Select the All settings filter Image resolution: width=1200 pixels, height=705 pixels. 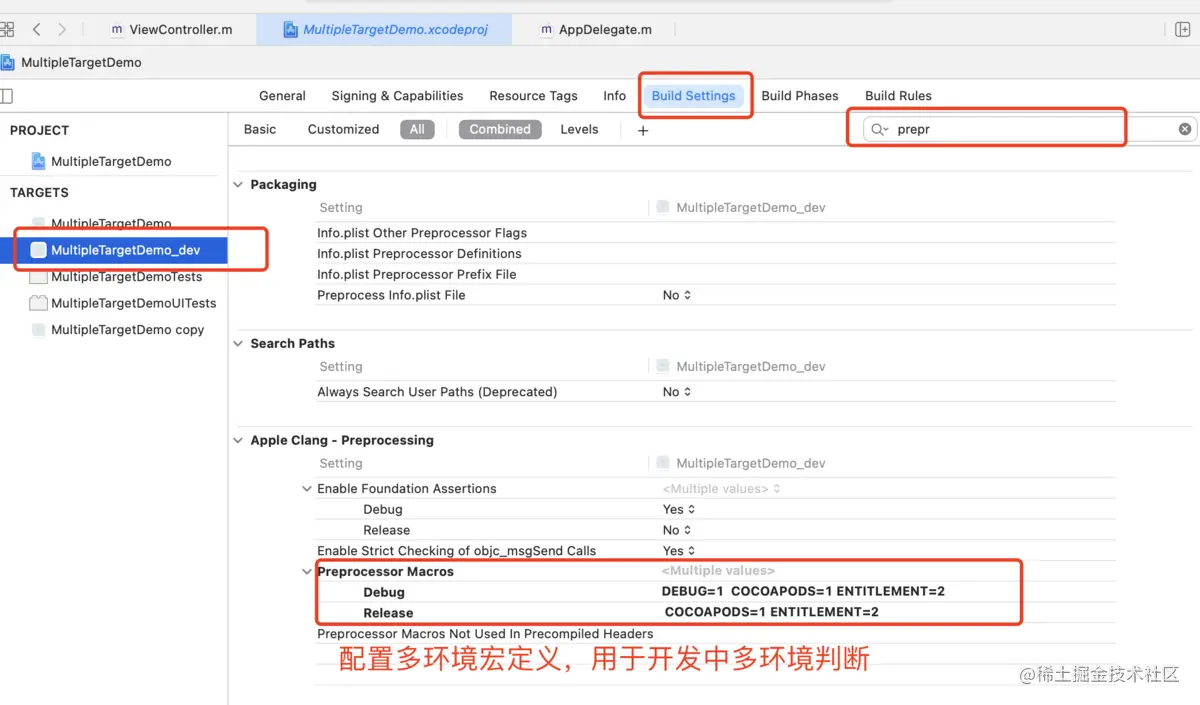click(417, 129)
